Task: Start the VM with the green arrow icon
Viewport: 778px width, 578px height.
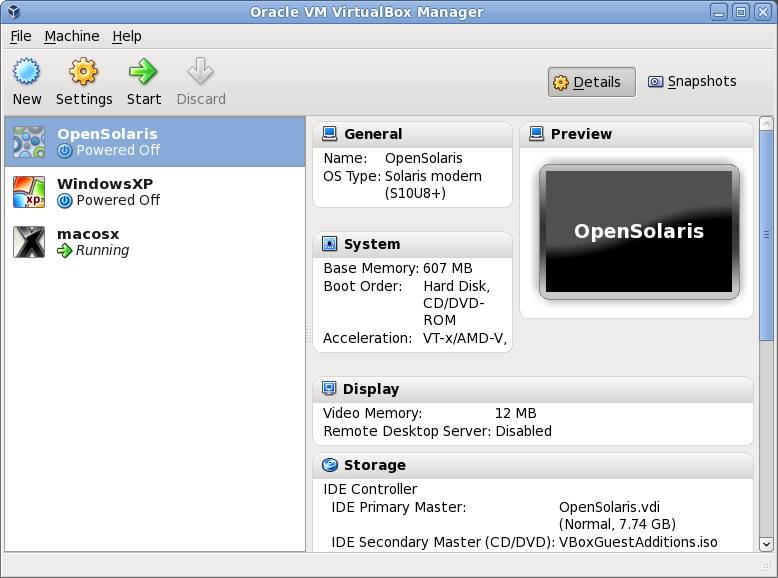Action: point(143,71)
